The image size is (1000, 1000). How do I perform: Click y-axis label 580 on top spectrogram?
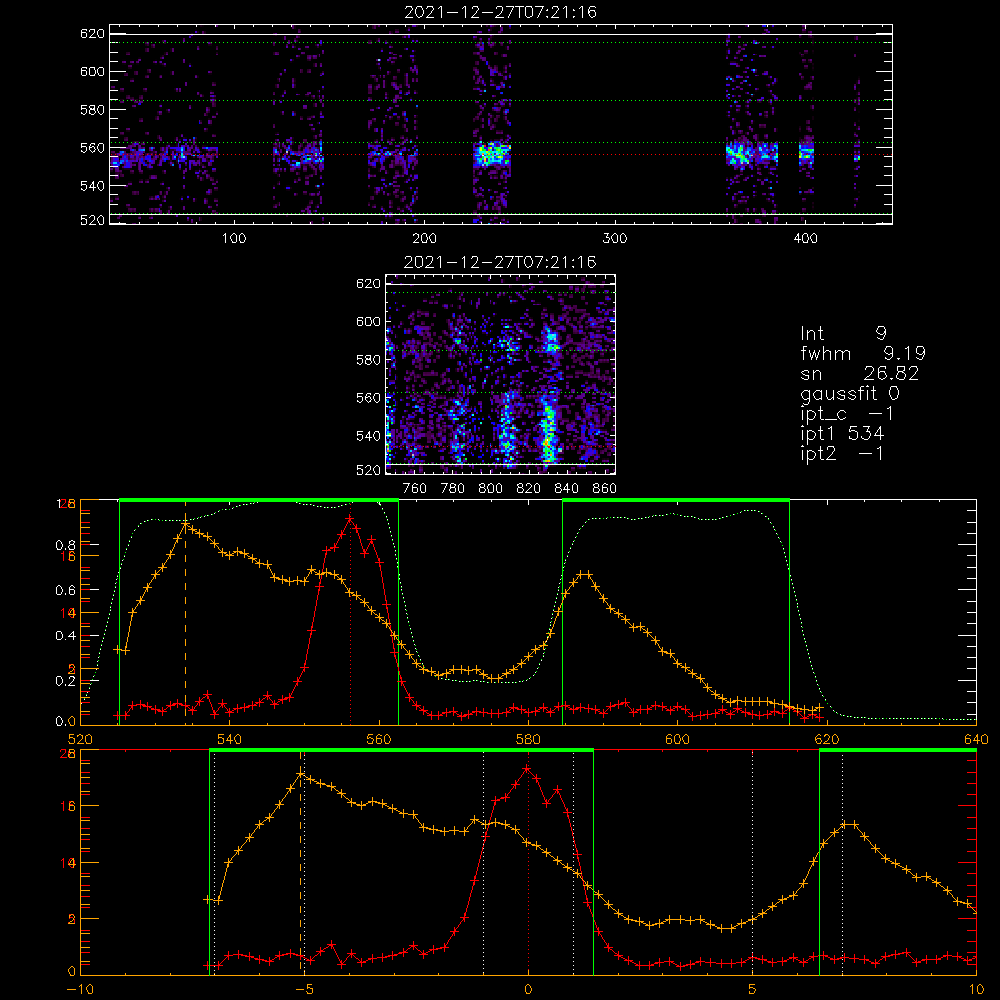click(x=92, y=110)
